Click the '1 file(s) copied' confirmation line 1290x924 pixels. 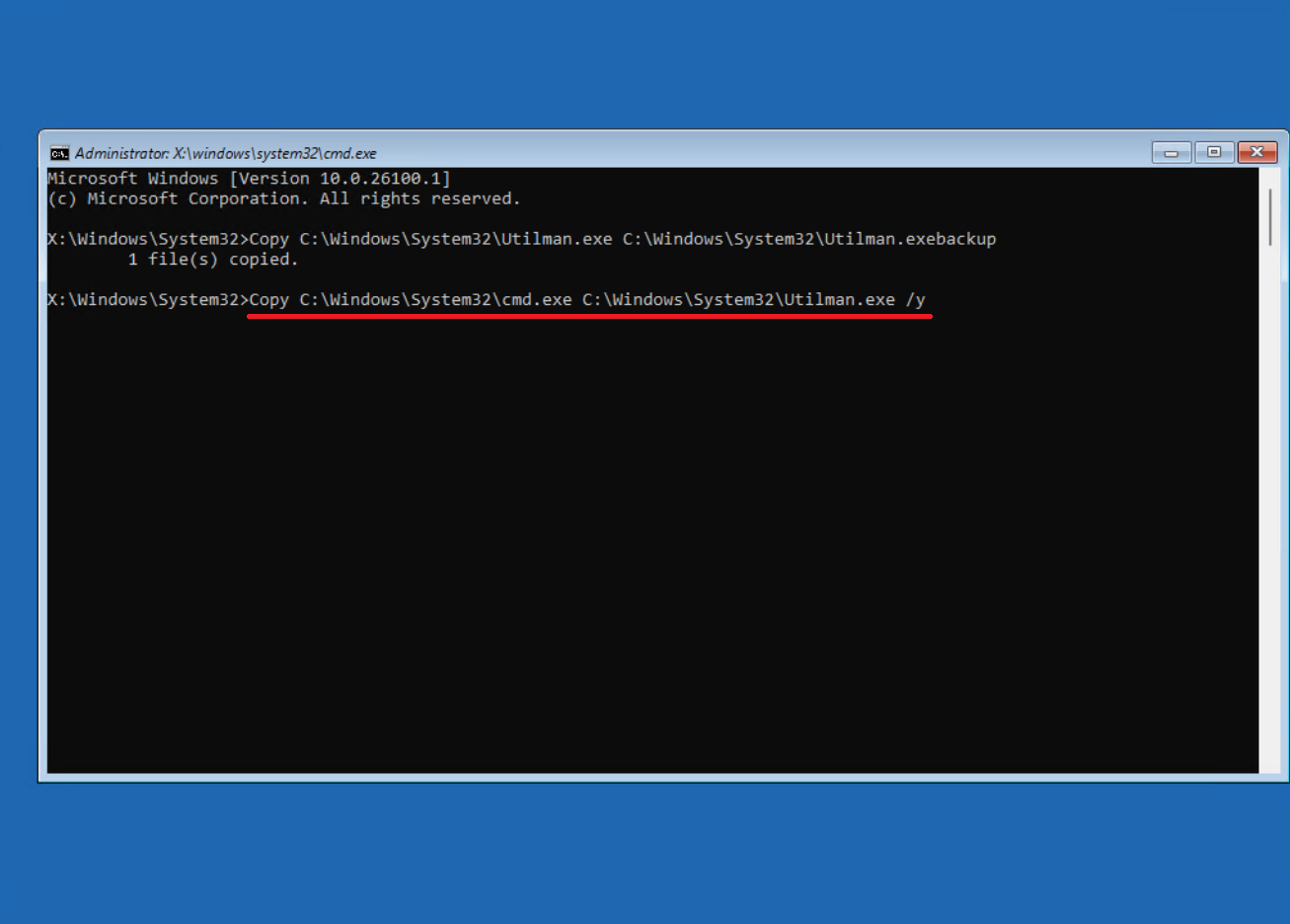[x=212, y=259]
